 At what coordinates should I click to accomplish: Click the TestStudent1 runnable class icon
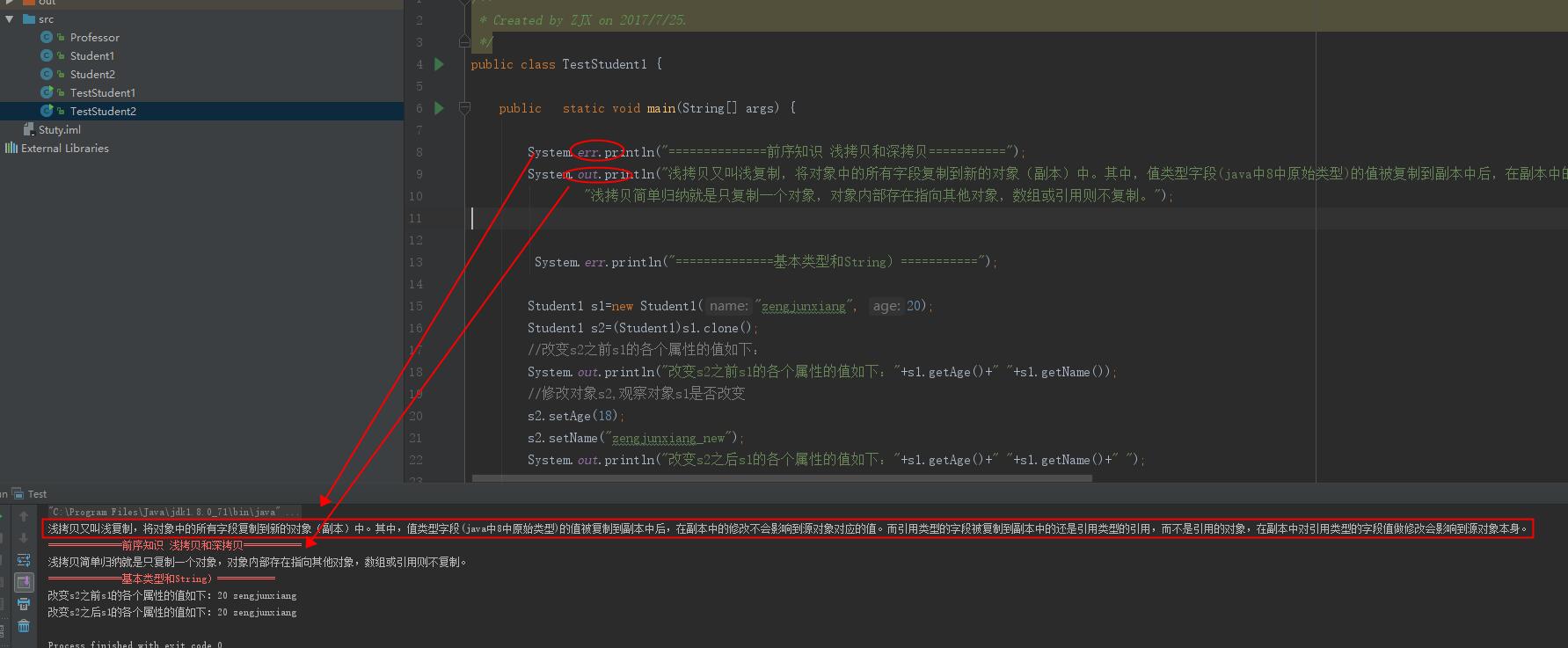coord(47,92)
